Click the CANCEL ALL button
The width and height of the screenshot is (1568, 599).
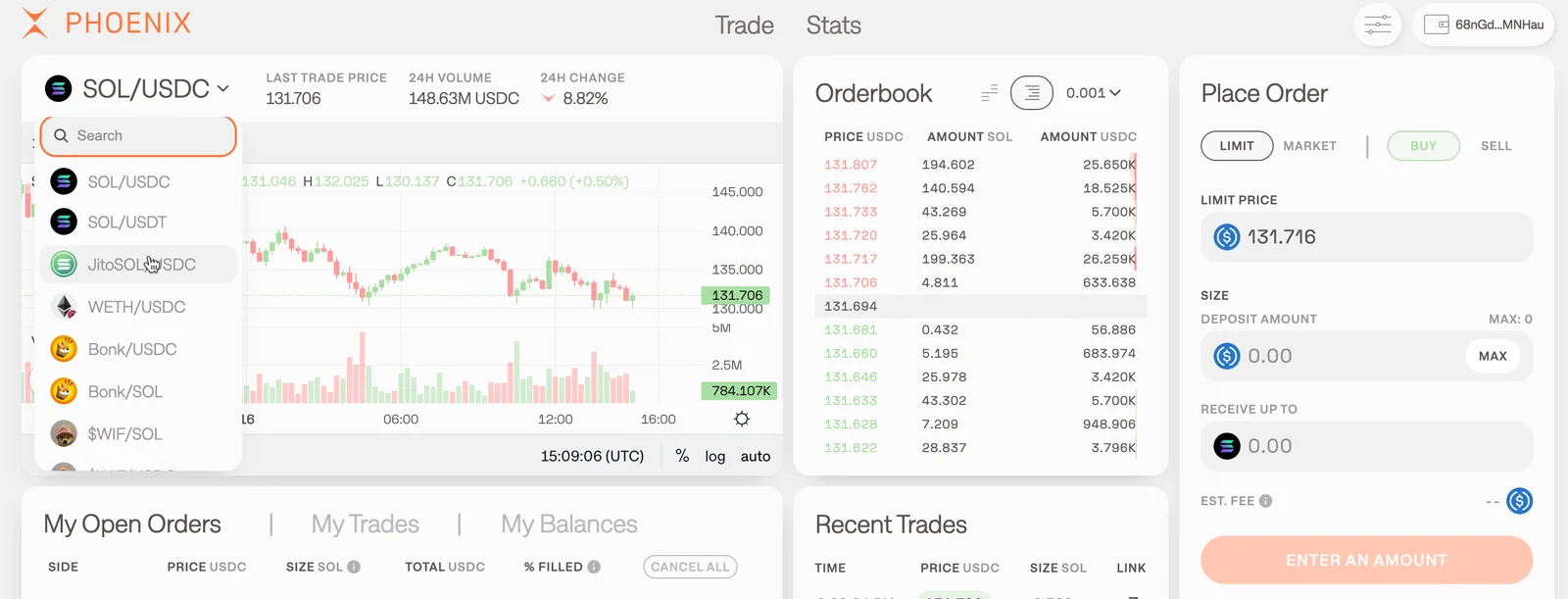690,567
